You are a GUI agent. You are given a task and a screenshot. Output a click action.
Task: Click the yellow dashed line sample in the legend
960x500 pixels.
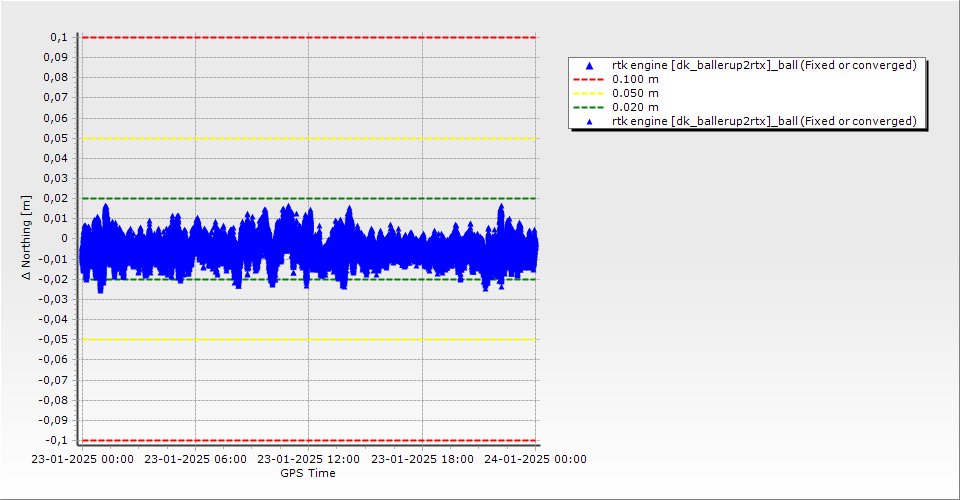tap(588, 94)
